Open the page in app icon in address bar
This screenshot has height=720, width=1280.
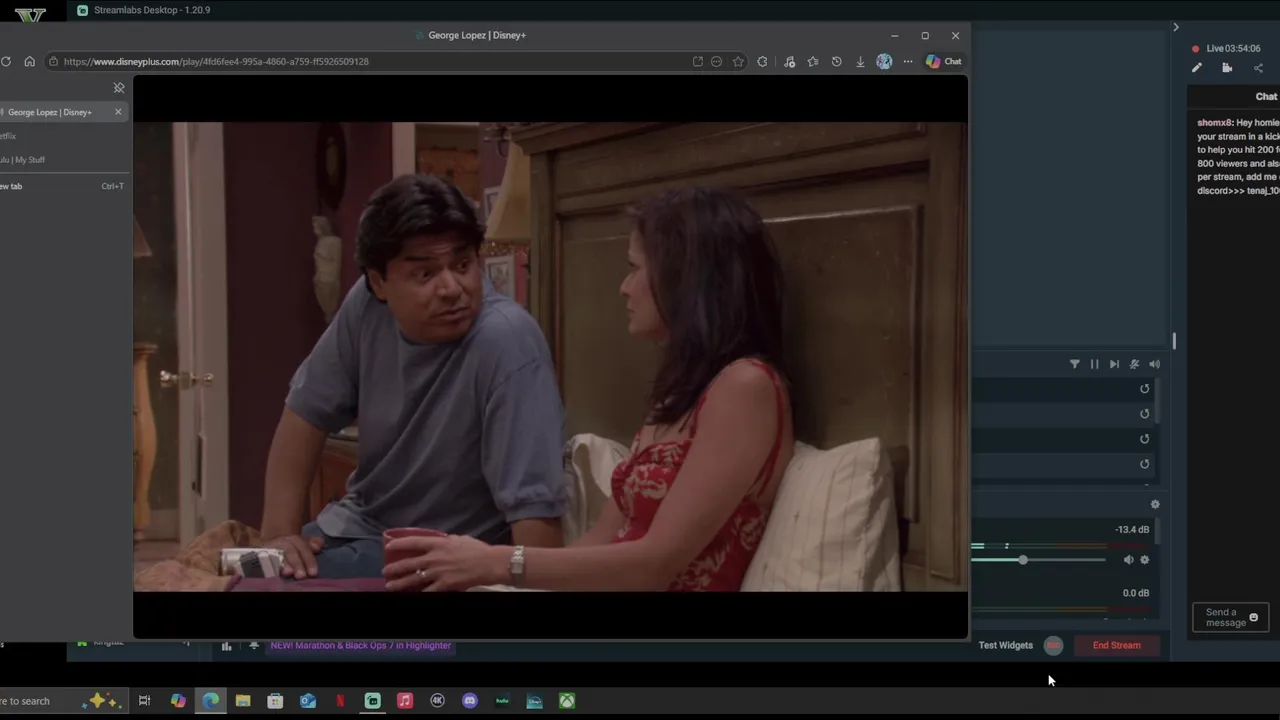click(697, 61)
